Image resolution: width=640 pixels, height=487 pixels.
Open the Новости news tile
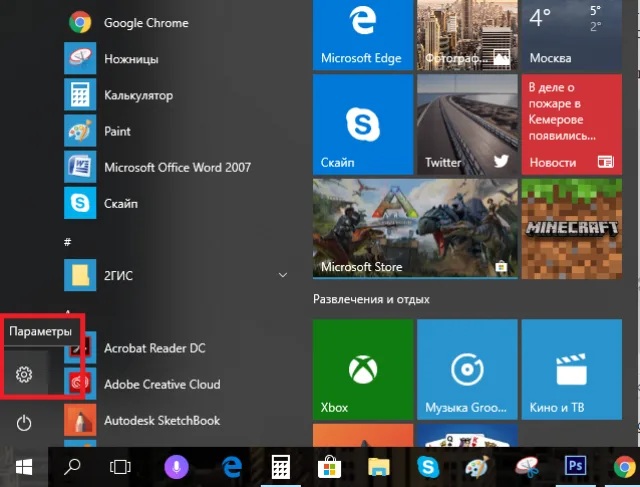[571, 124]
